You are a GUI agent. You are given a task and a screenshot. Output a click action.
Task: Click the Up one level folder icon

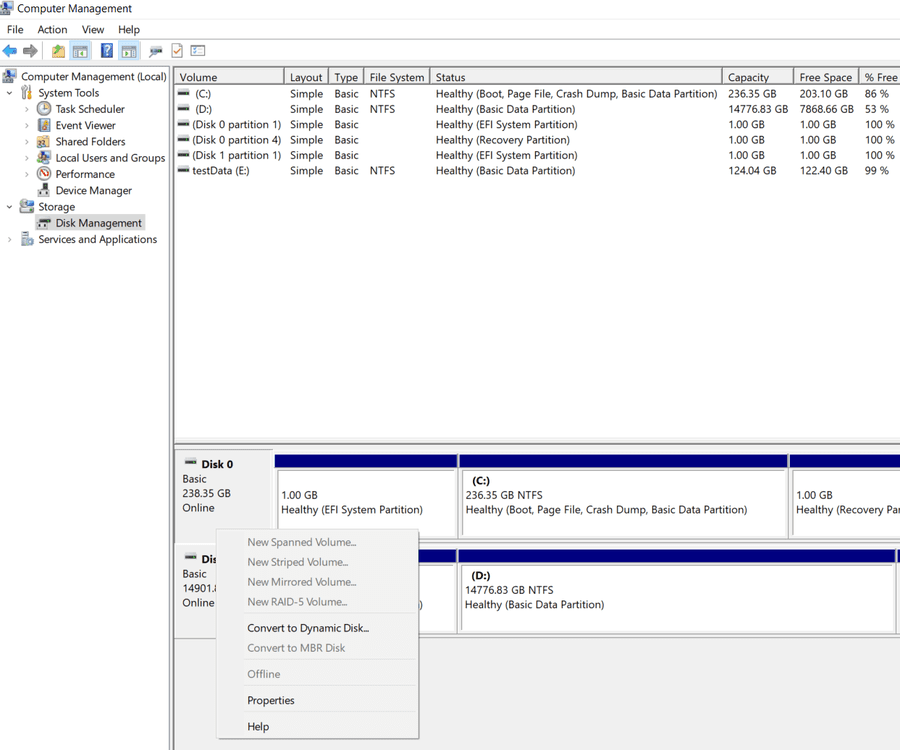coord(58,51)
